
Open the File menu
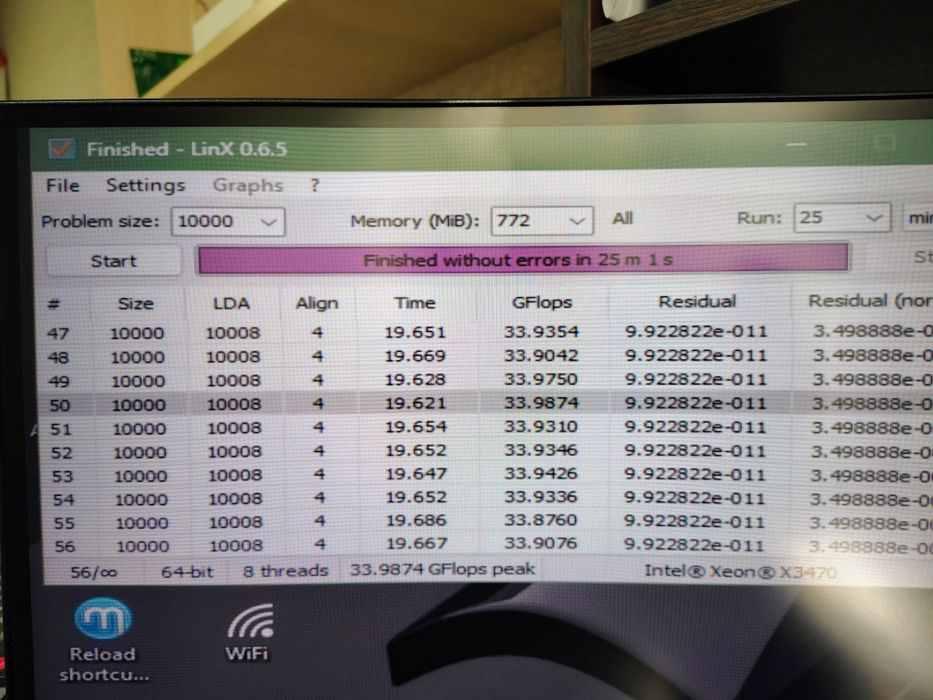(62, 186)
